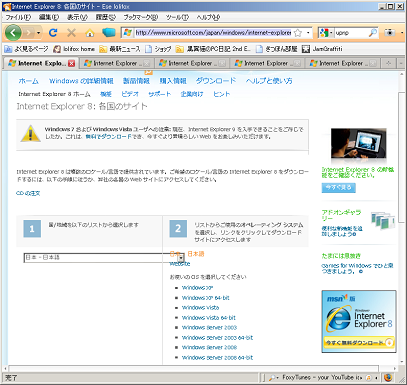The height and width of the screenshot is (385, 407).
Task: Open the address bar URL dropdown arrow
Action: click(x=308, y=33)
